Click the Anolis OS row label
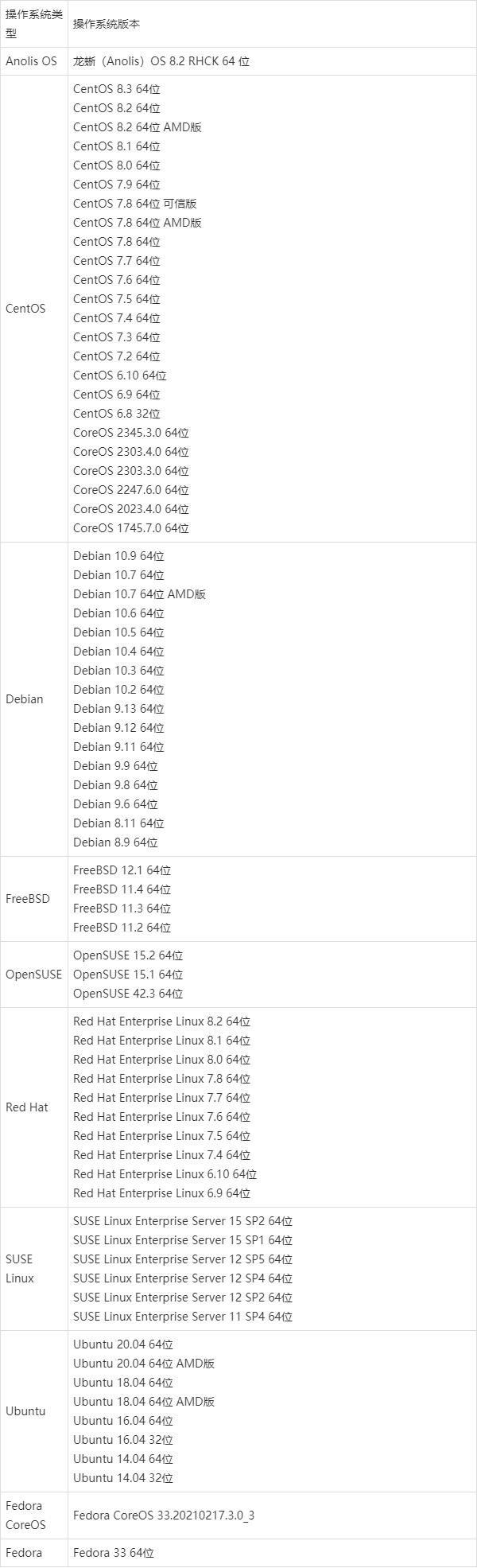477x1568 pixels. (x=32, y=61)
